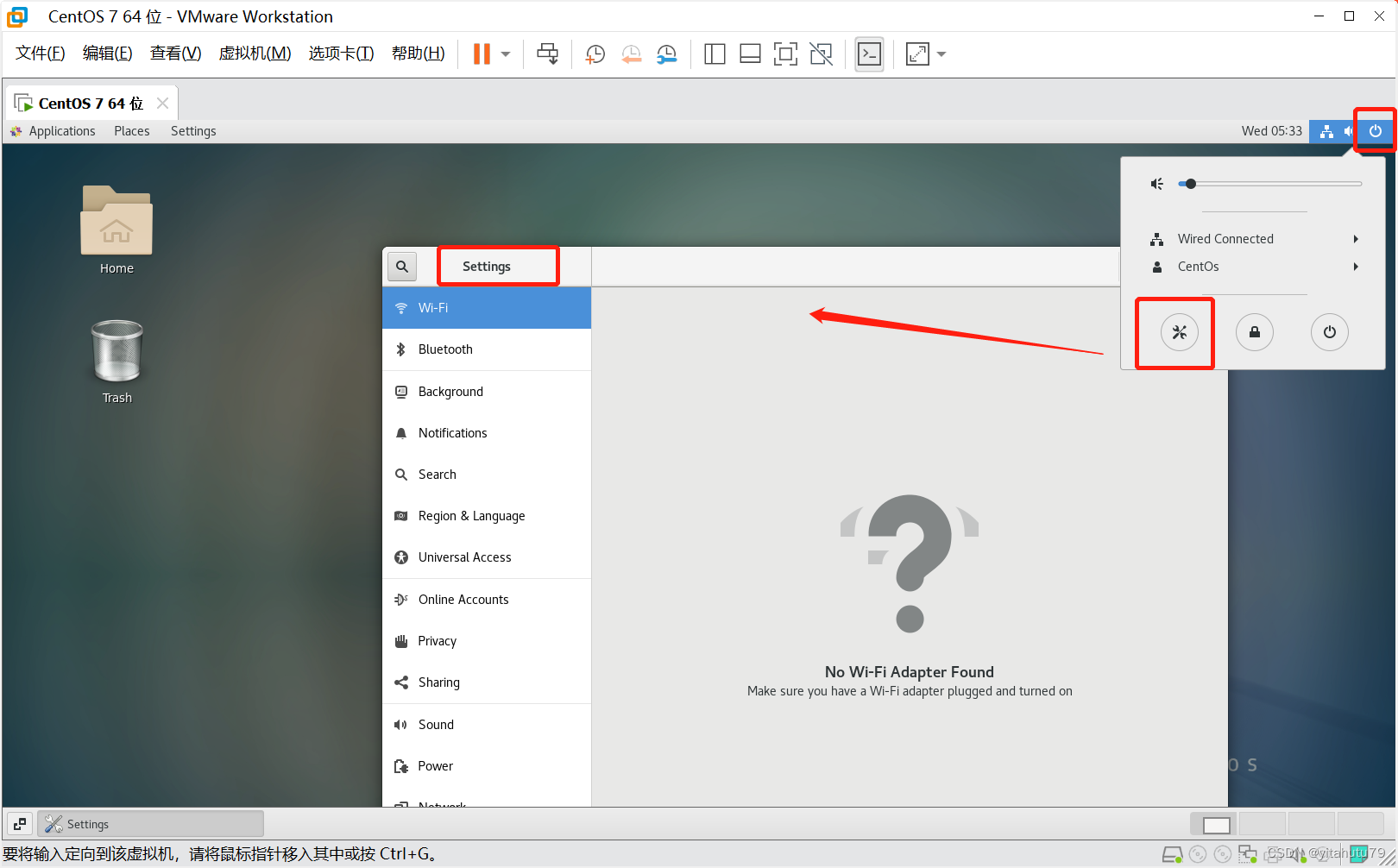This screenshot has height=868, width=1398.
Task: Take a snapshot of the VM
Action: 595,54
